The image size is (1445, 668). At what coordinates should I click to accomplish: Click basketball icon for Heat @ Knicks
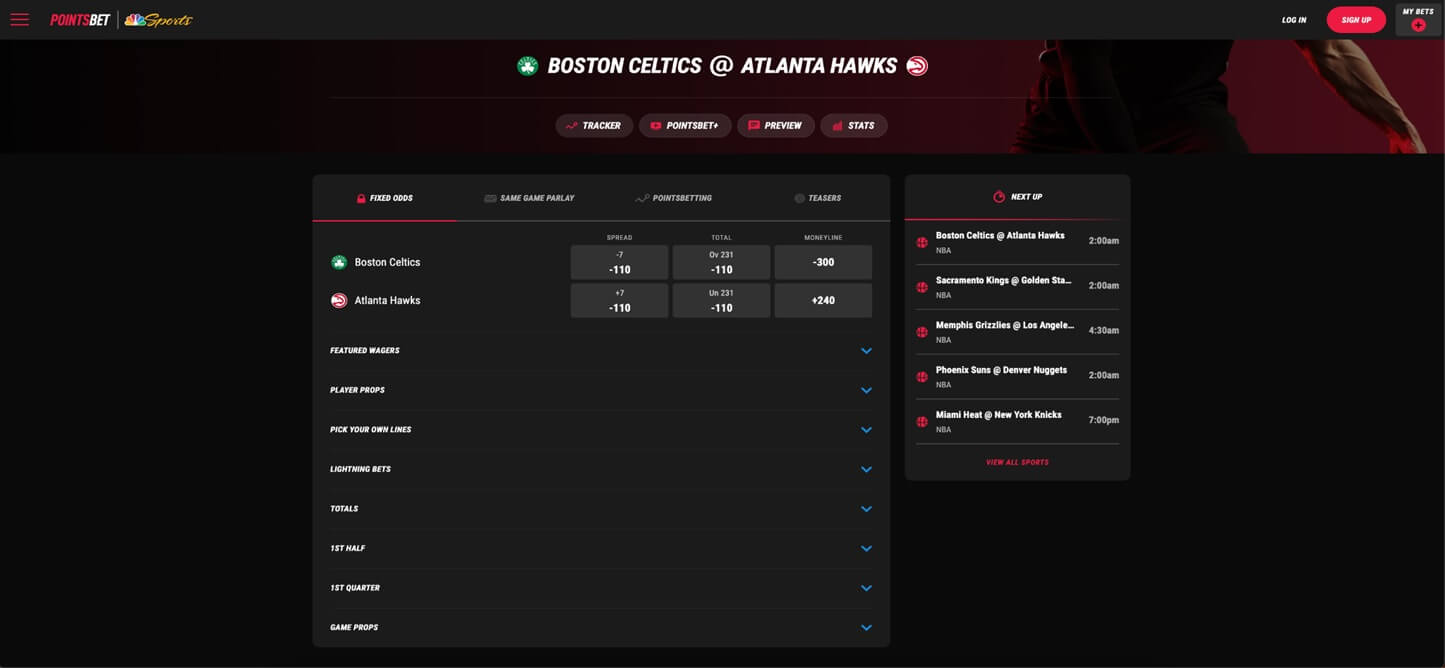pos(922,422)
